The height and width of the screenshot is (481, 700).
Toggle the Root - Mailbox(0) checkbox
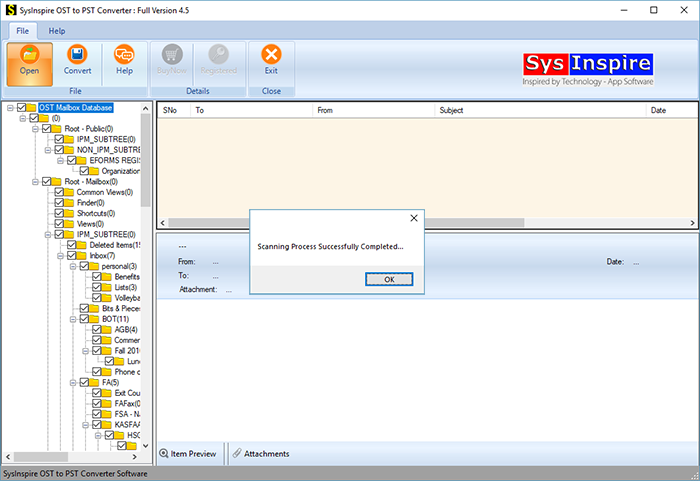tap(46, 181)
